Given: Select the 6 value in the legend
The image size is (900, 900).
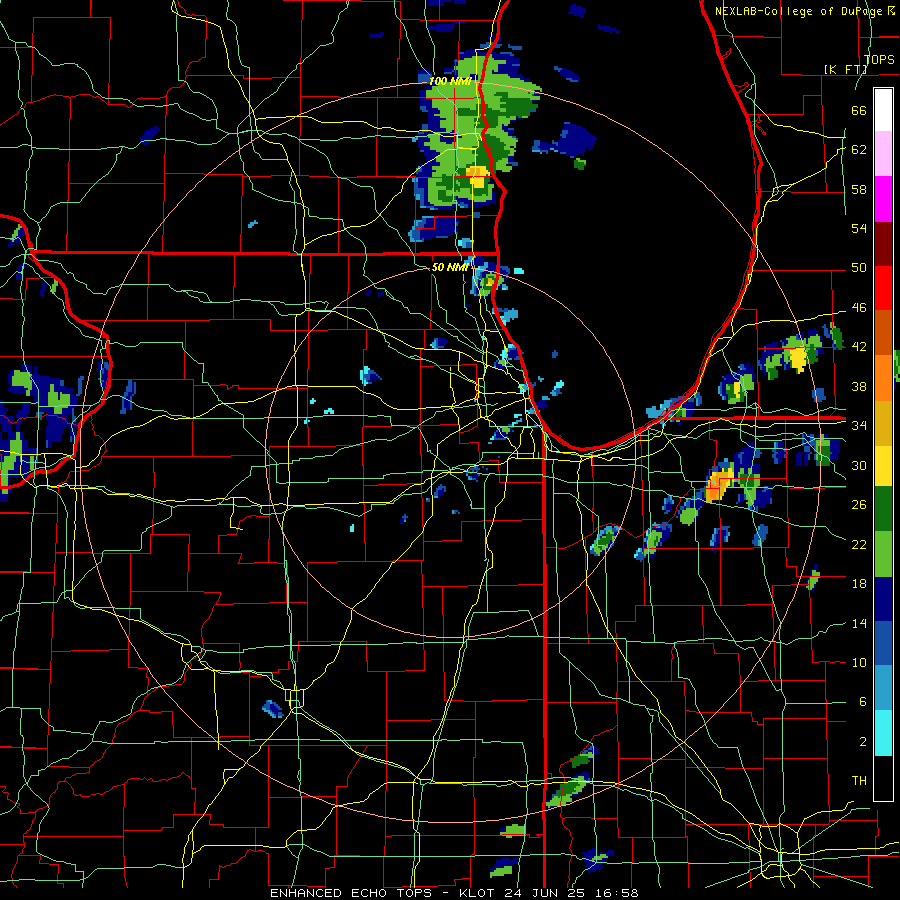Looking at the screenshot, I should point(863,702).
